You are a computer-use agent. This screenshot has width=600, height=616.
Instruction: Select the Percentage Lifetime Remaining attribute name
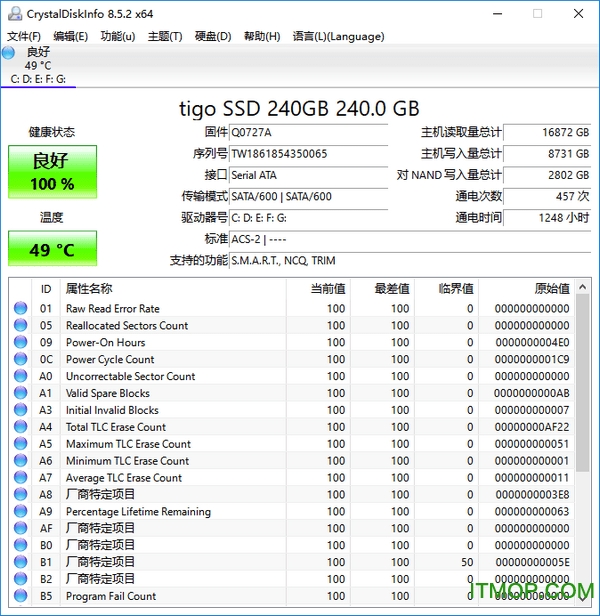(x=138, y=512)
